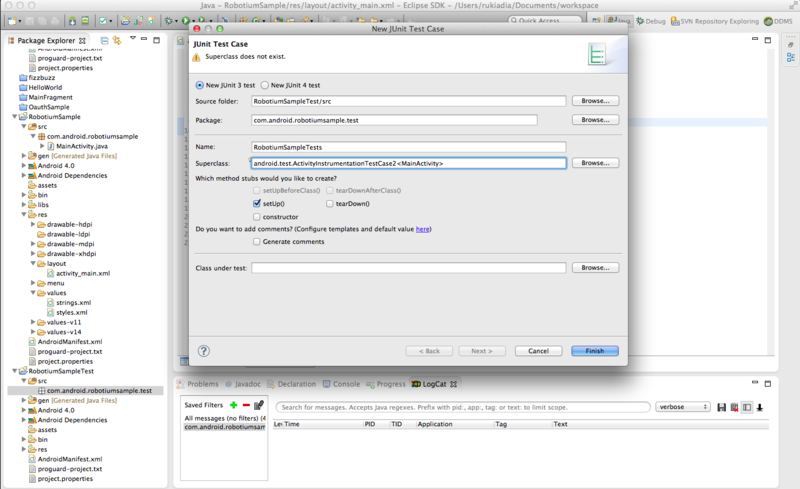Open the Android SDK Manager toolbar icon
Viewport: 800px width, 489px height.
[72, 21]
